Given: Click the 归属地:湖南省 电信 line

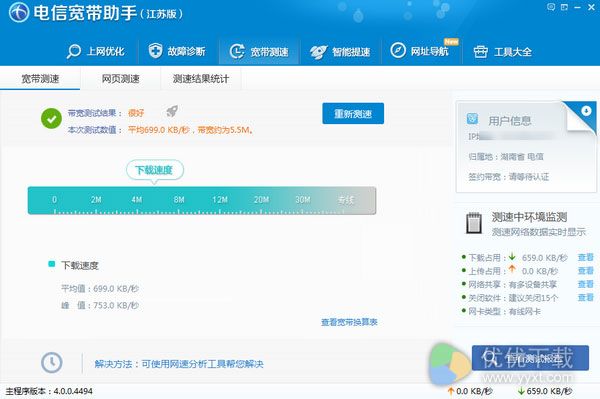Looking at the screenshot, I should pyautogui.click(x=506, y=156).
